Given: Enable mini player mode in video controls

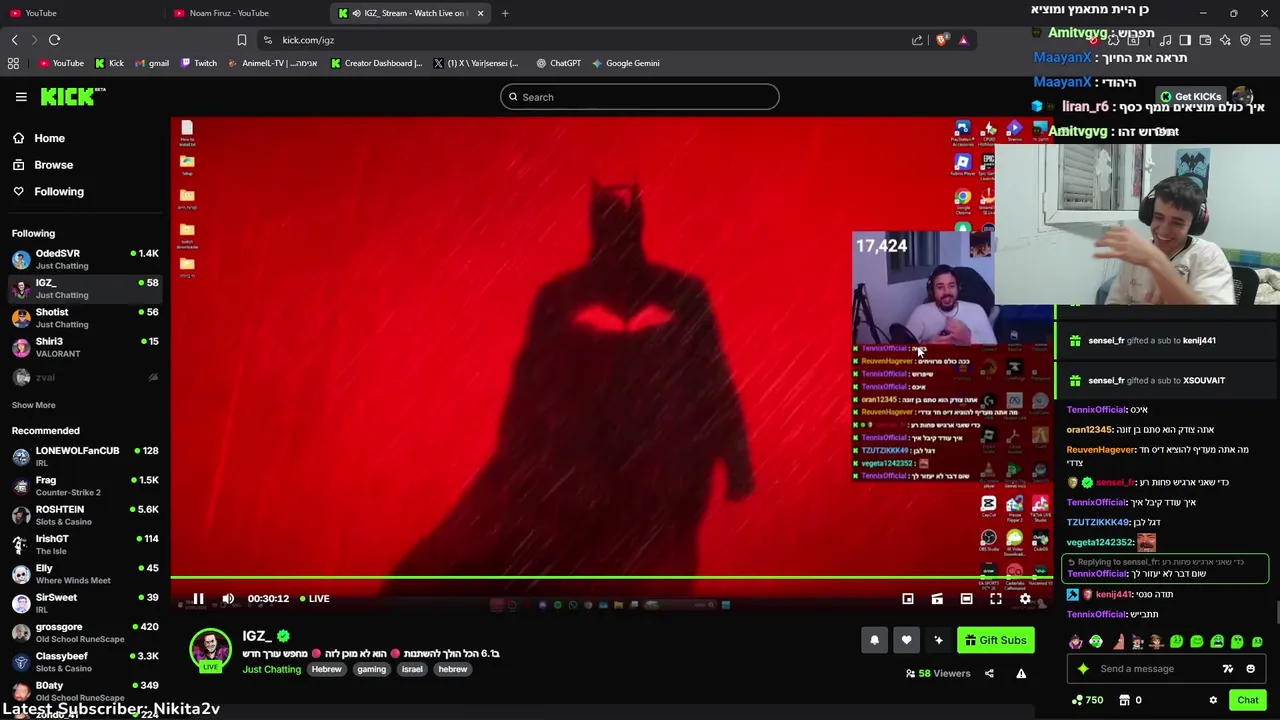Looking at the screenshot, I should point(908,599).
